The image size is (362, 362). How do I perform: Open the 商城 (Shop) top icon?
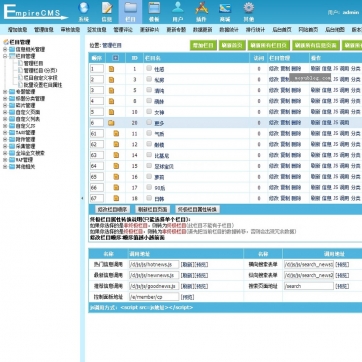225,11
